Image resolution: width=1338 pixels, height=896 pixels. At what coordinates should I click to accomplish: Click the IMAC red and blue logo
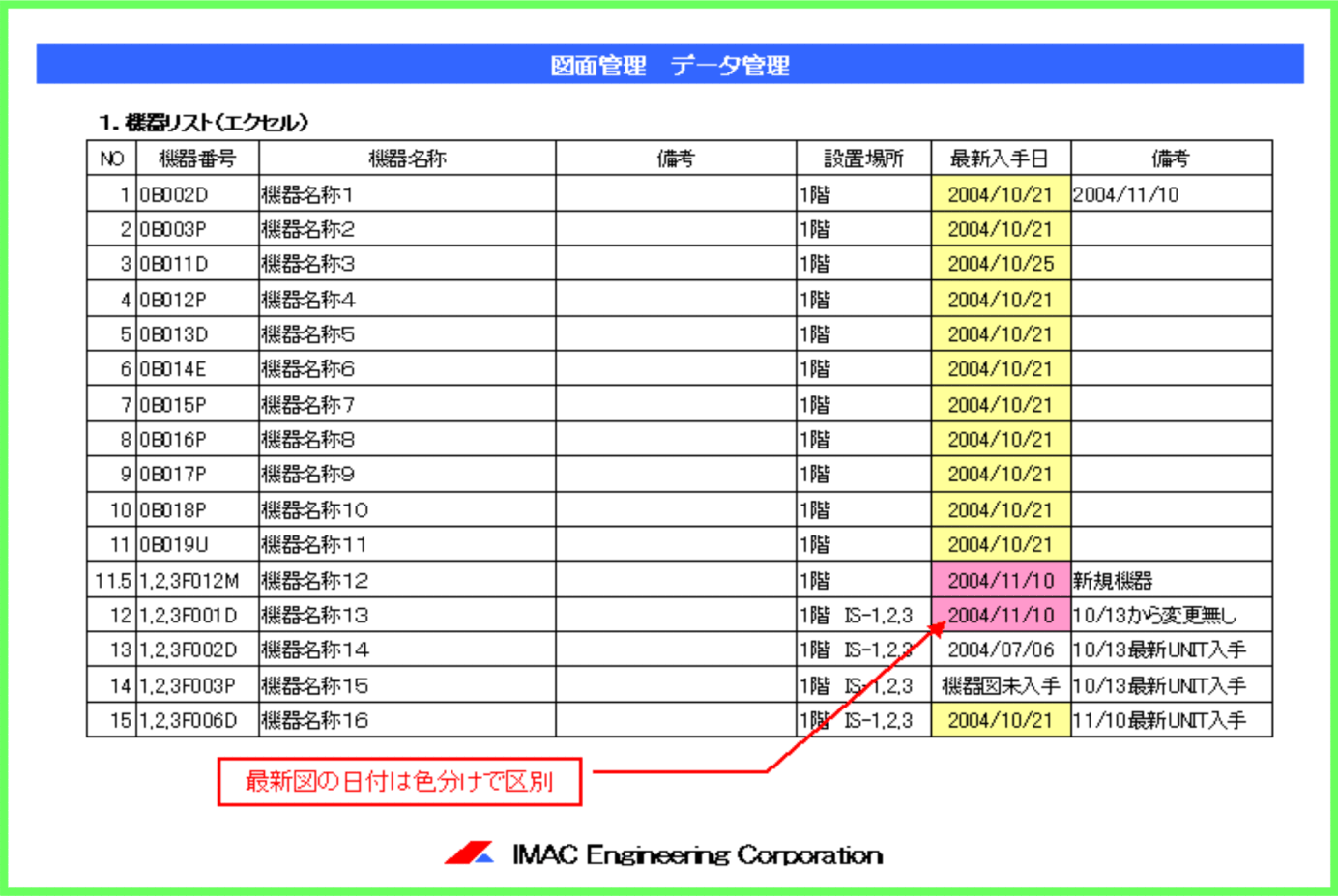(x=470, y=853)
